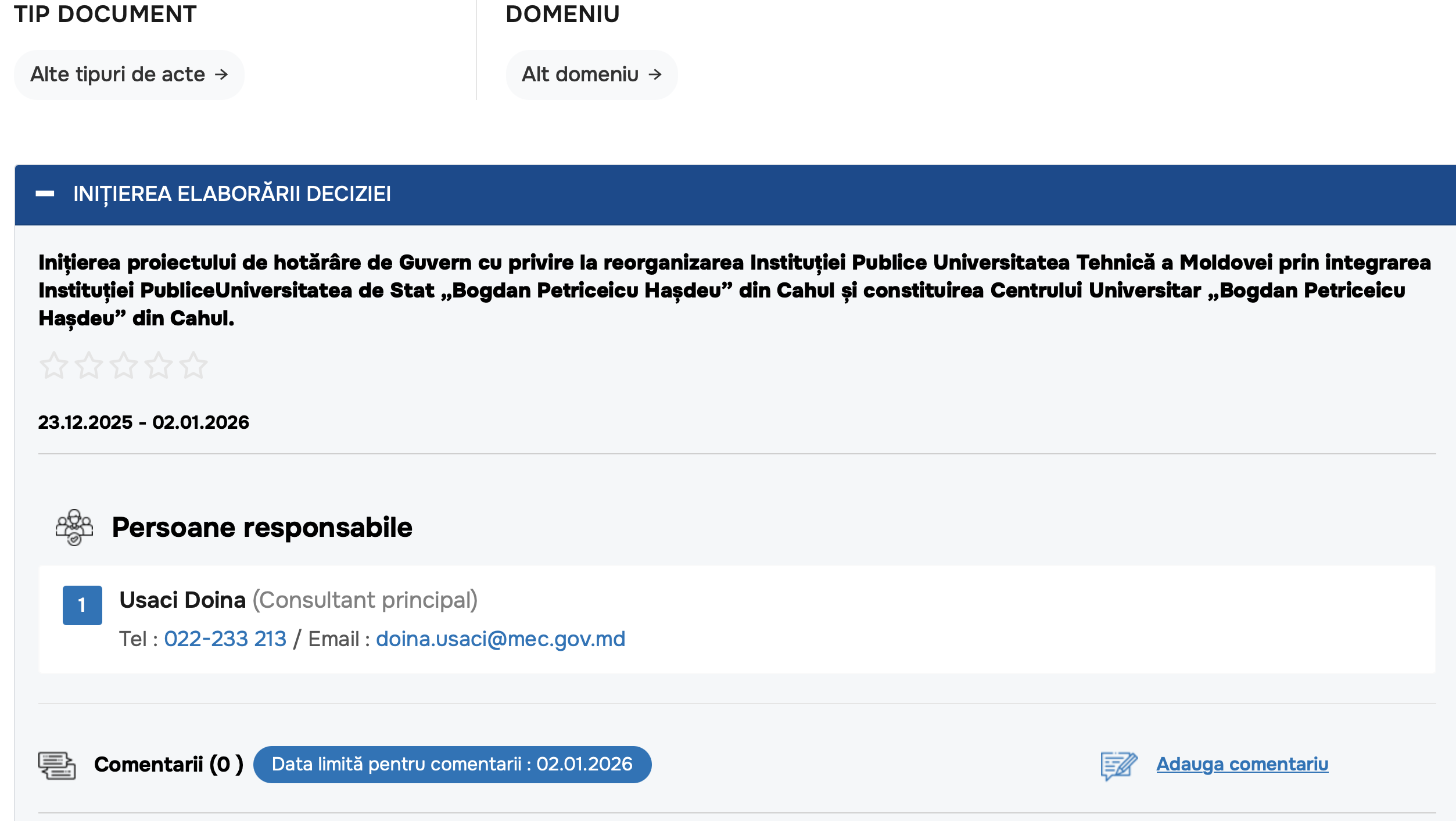The width and height of the screenshot is (1456, 821).
Task: Click the Inițierea elaborării deciziei header title
Action: coord(232,194)
